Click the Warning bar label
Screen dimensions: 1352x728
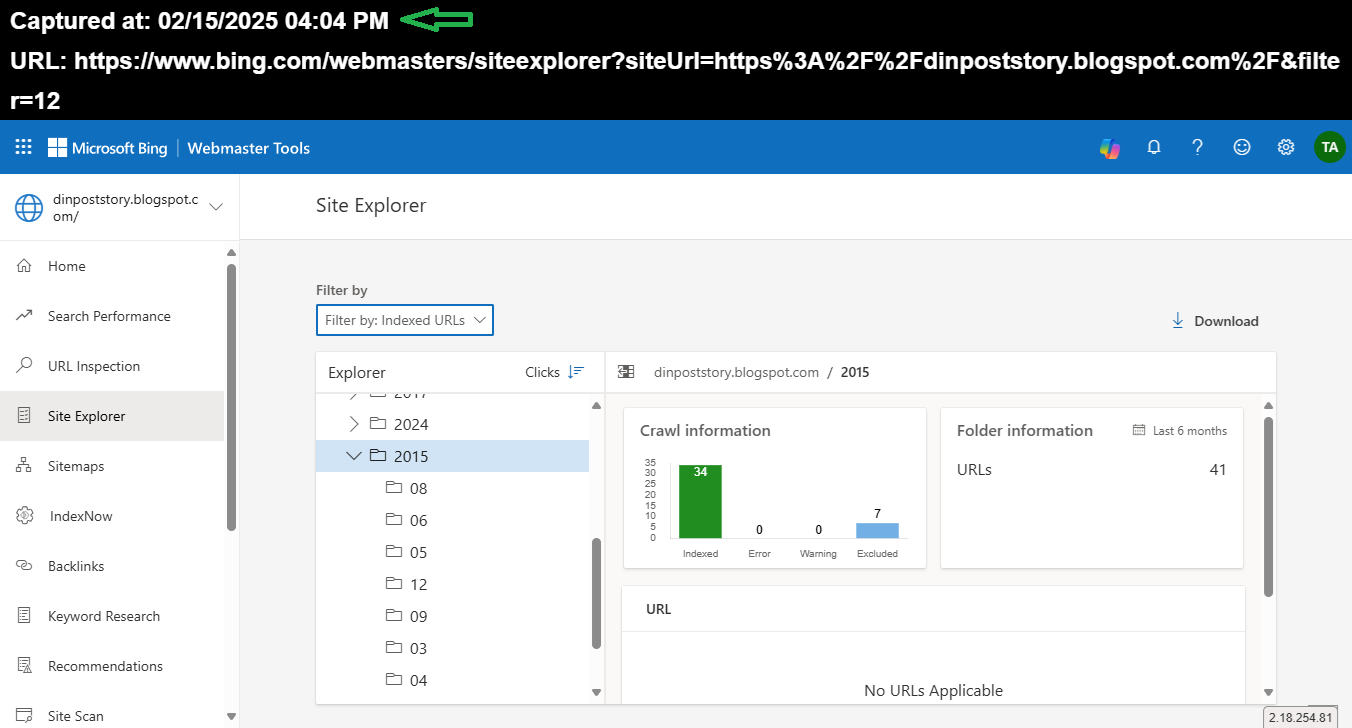(818, 553)
